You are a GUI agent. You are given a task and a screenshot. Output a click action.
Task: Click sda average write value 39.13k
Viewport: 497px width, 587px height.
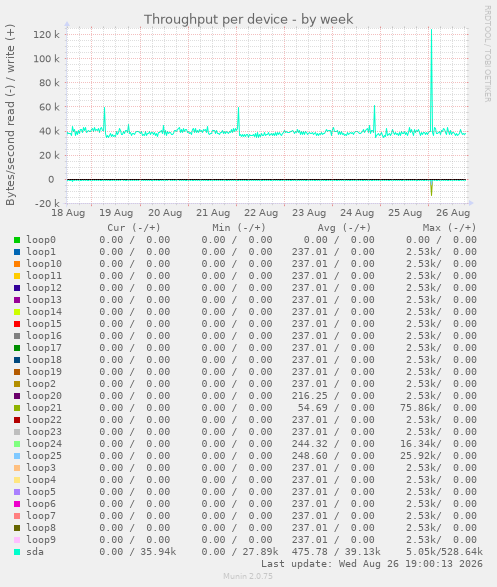click(x=363, y=552)
